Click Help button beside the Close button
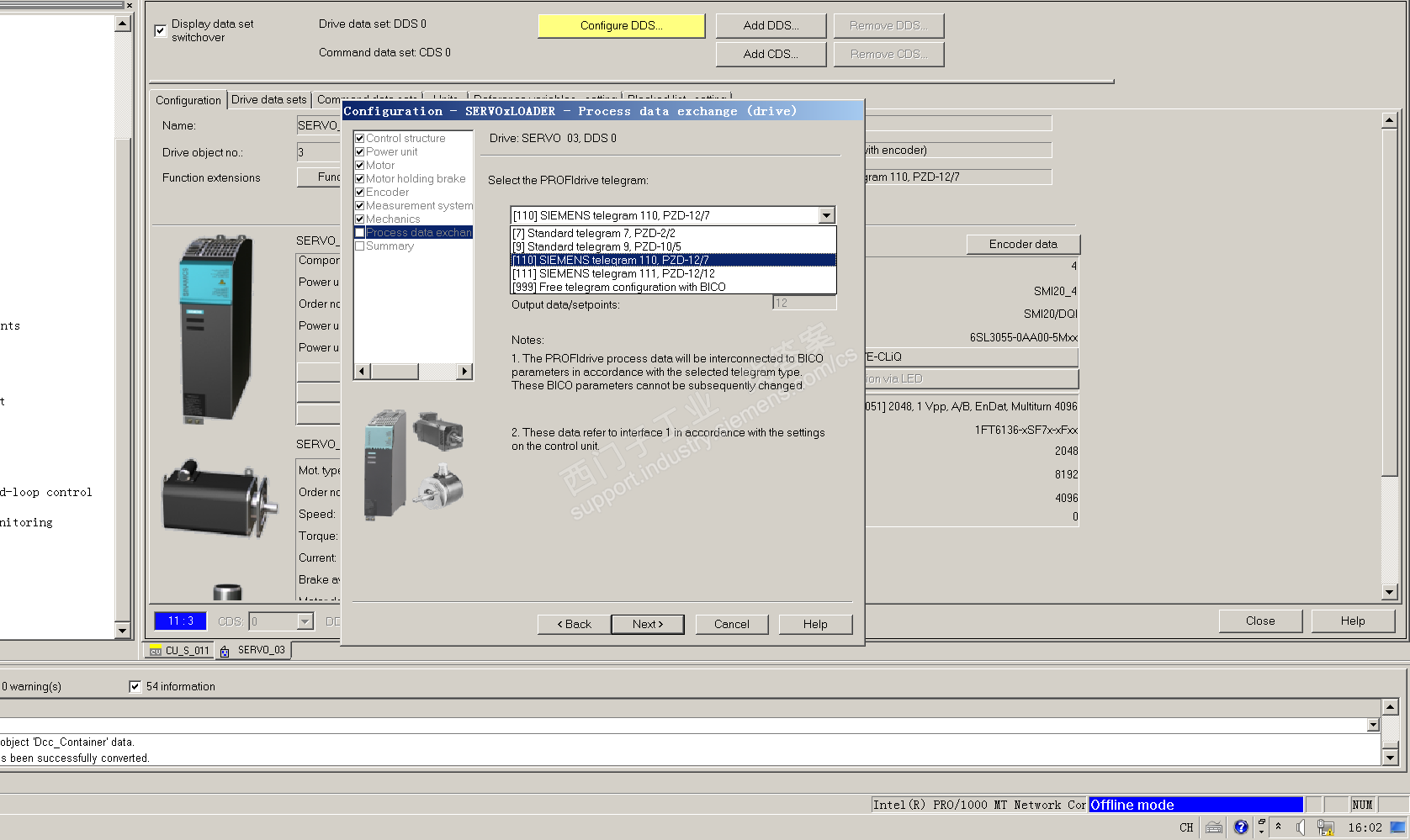The height and width of the screenshot is (840, 1410). tap(1353, 621)
